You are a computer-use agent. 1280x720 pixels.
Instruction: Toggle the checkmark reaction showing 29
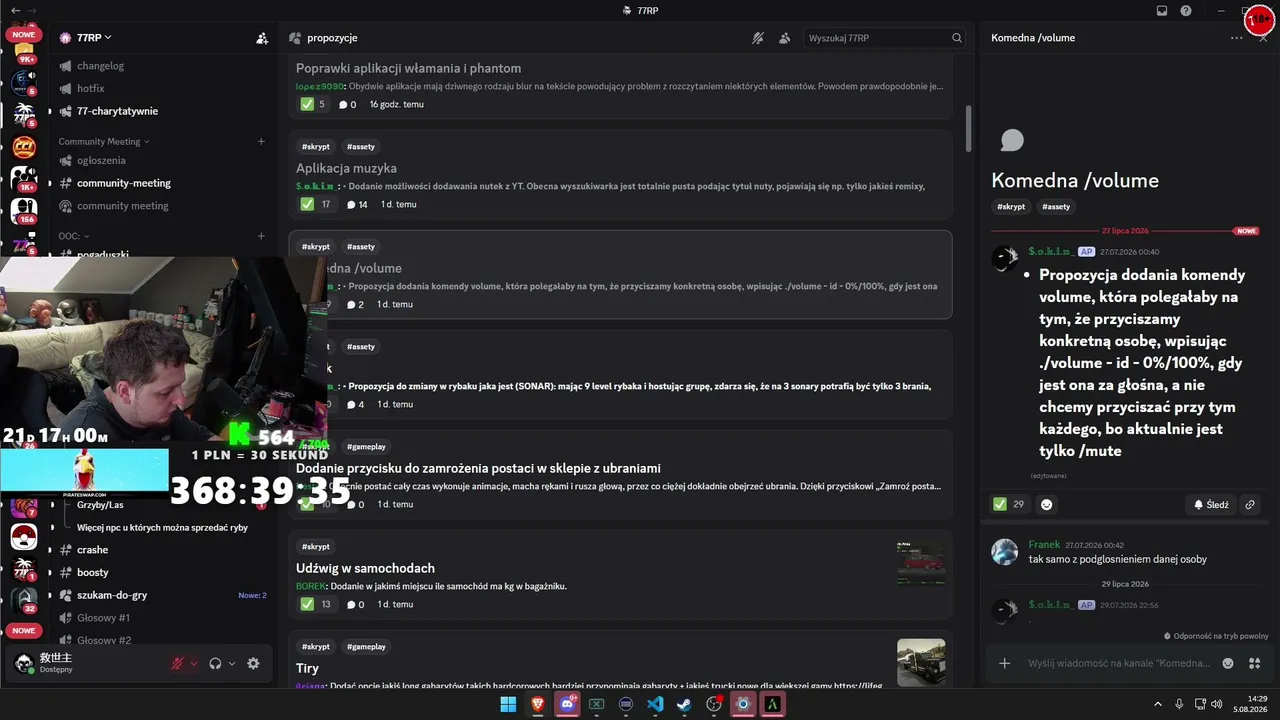click(x=1009, y=504)
